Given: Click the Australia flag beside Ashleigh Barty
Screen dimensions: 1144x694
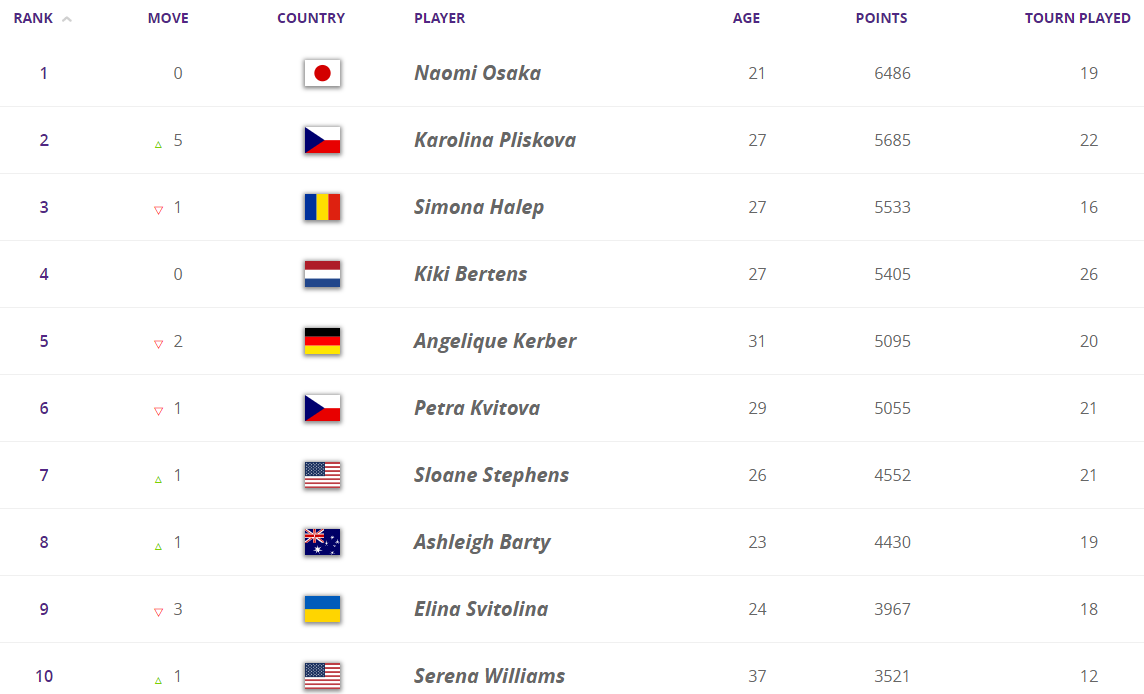Looking at the screenshot, I should coord(322,542).
